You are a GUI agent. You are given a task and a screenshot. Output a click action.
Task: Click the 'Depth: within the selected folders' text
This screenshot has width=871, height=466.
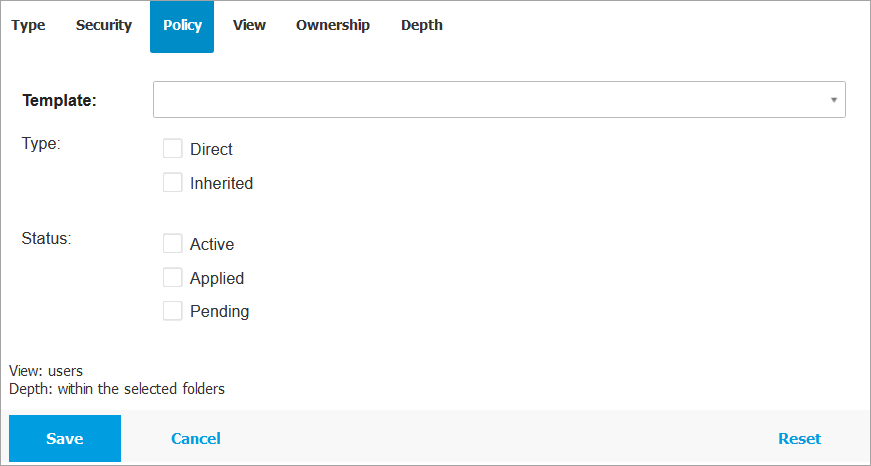pos(117,389)
